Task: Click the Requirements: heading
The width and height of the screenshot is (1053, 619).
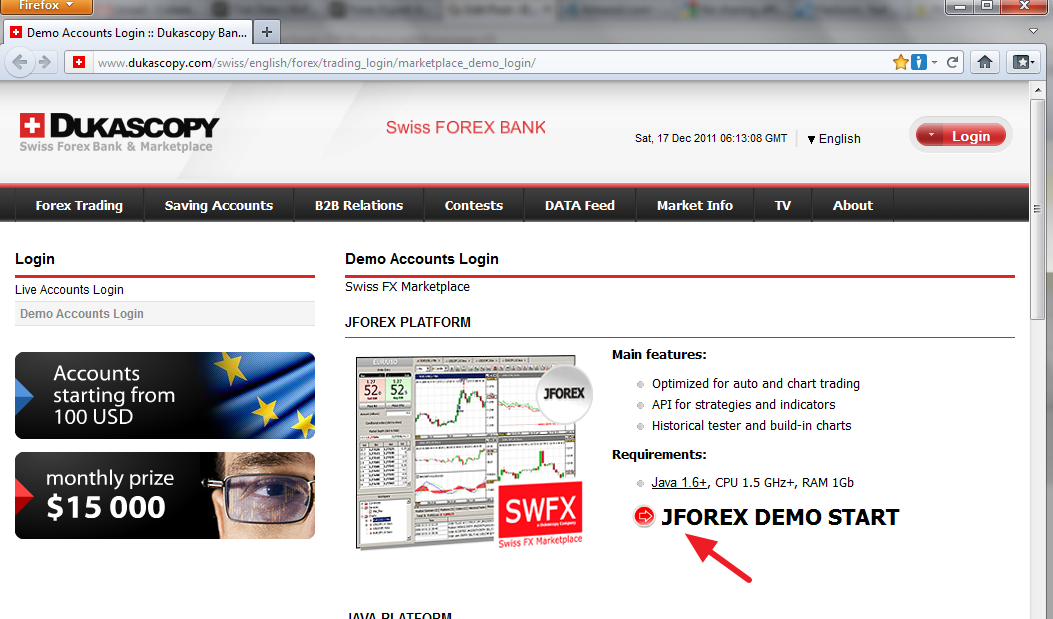Action: [x=659, y=455]
